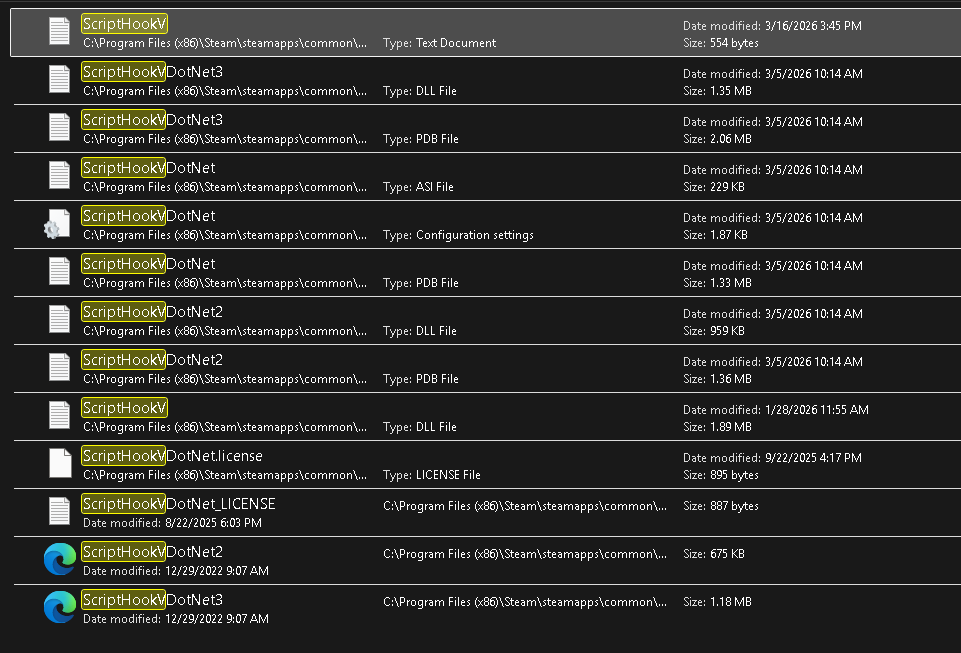Select the ScriptHookVDotNet_LICENSE file icon
This screenshot has width=961, height=653.
click(x=60, y=511)
